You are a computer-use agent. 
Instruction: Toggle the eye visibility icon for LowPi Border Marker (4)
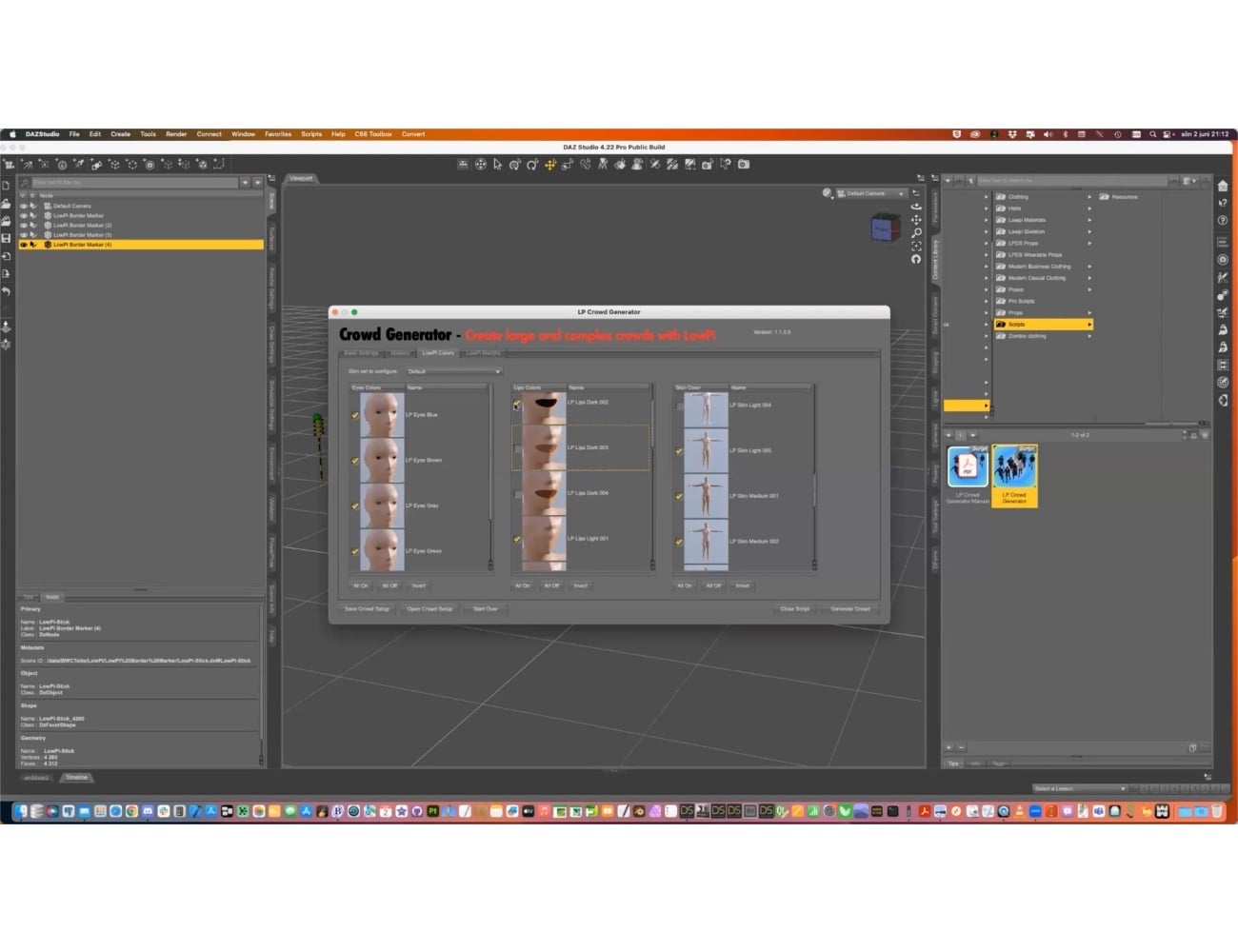(x=24, y=244)
